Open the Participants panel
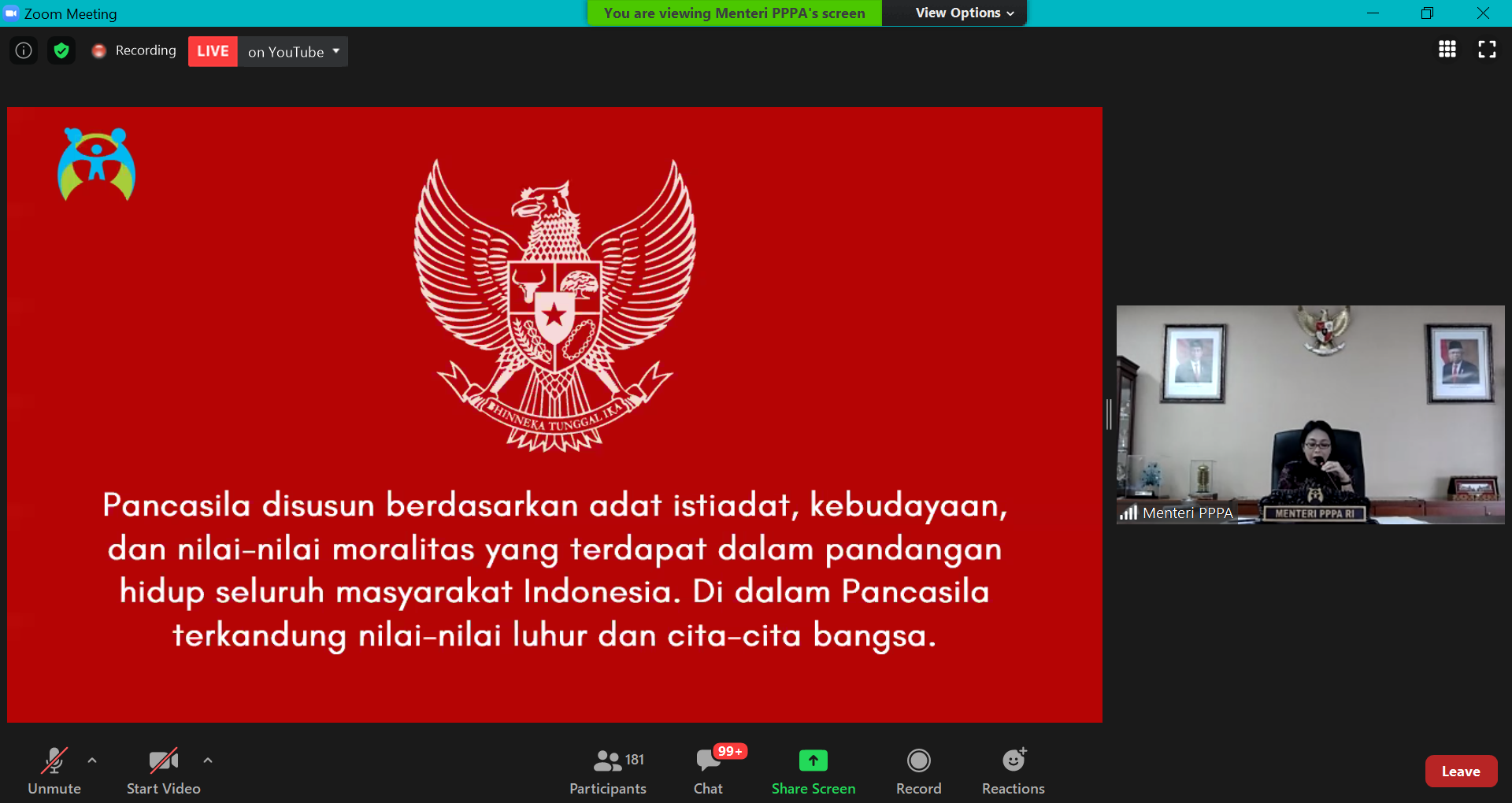This screenshot has width=1512, height=803. [607, 771]
